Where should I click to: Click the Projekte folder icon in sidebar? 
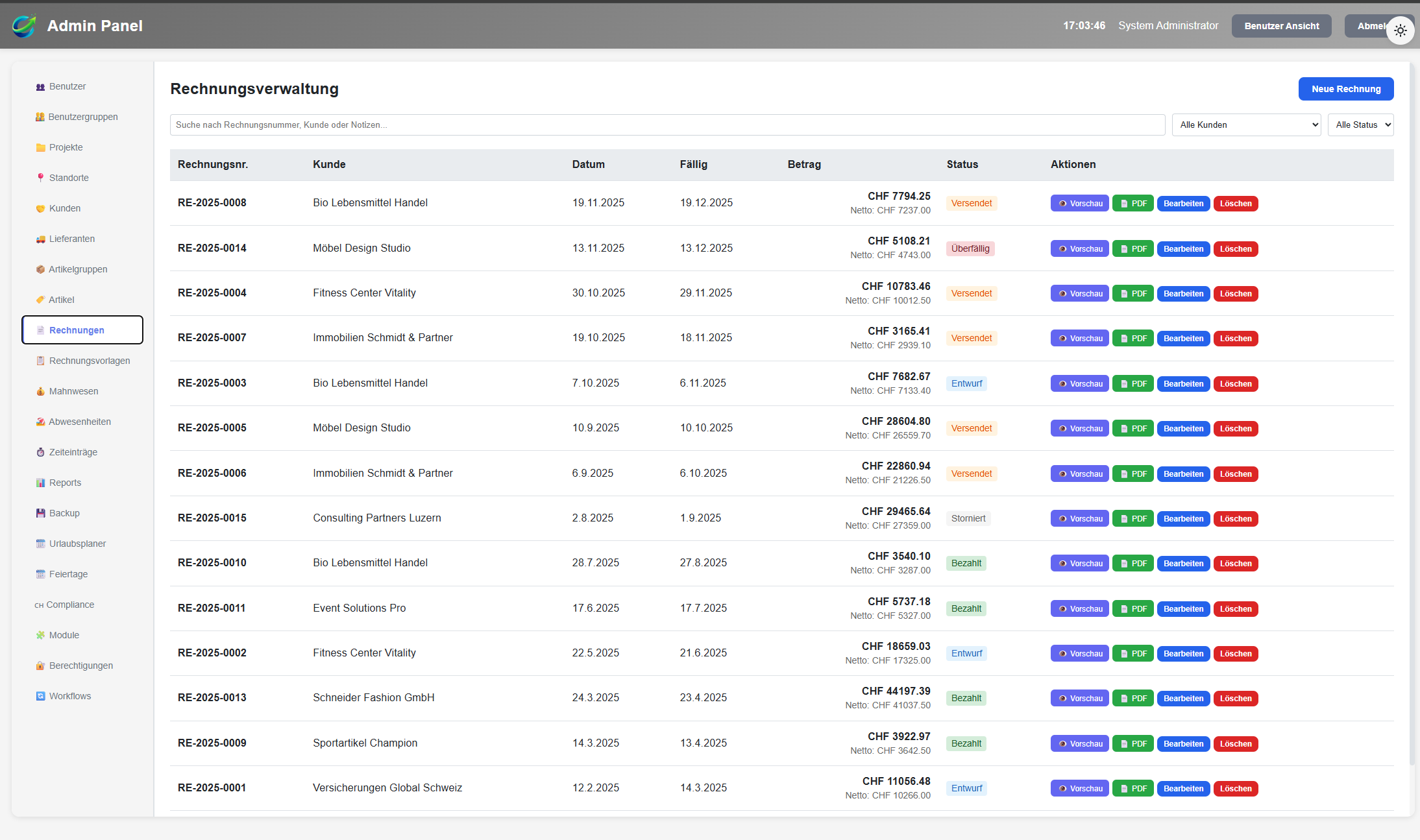click(40, 148)
